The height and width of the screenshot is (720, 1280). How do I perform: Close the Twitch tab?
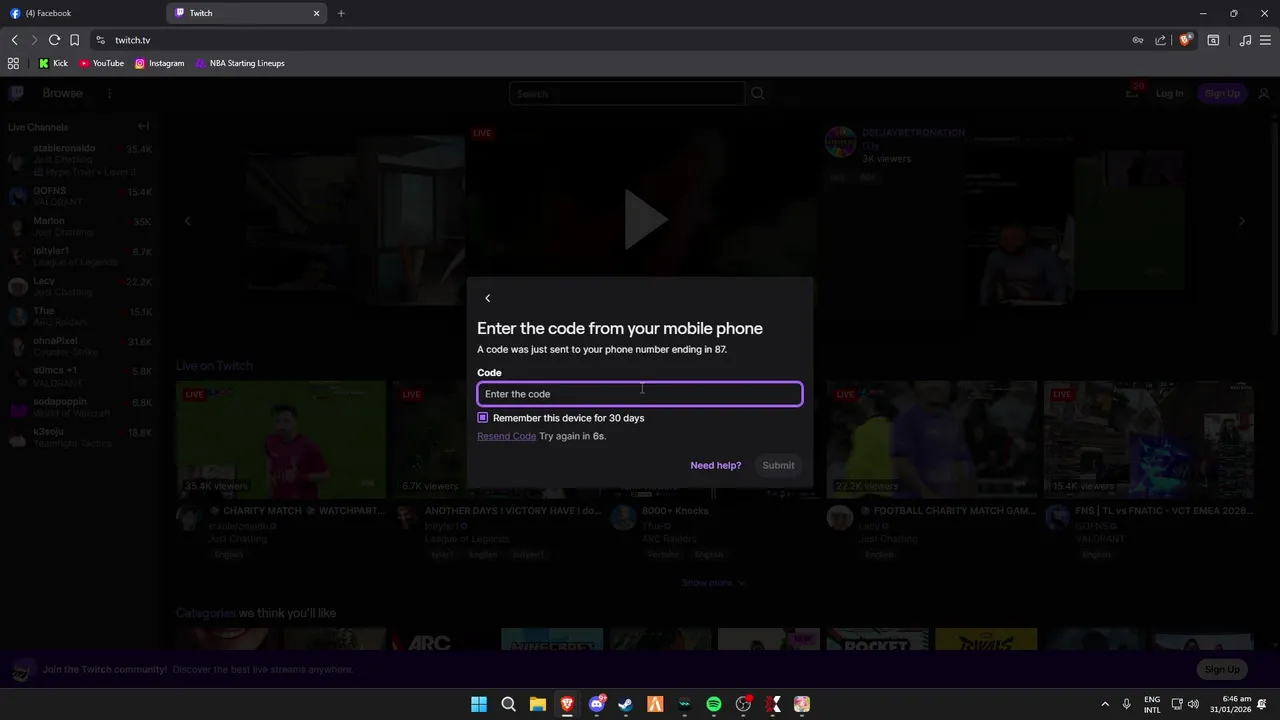(317, 13)
